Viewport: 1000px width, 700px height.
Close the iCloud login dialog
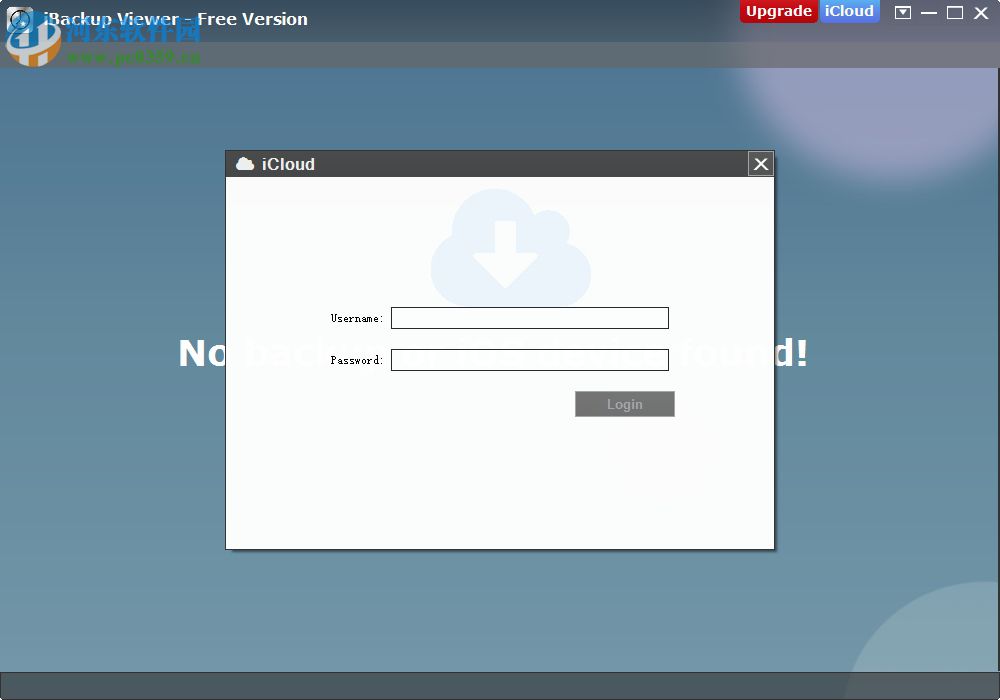(760, 163)
